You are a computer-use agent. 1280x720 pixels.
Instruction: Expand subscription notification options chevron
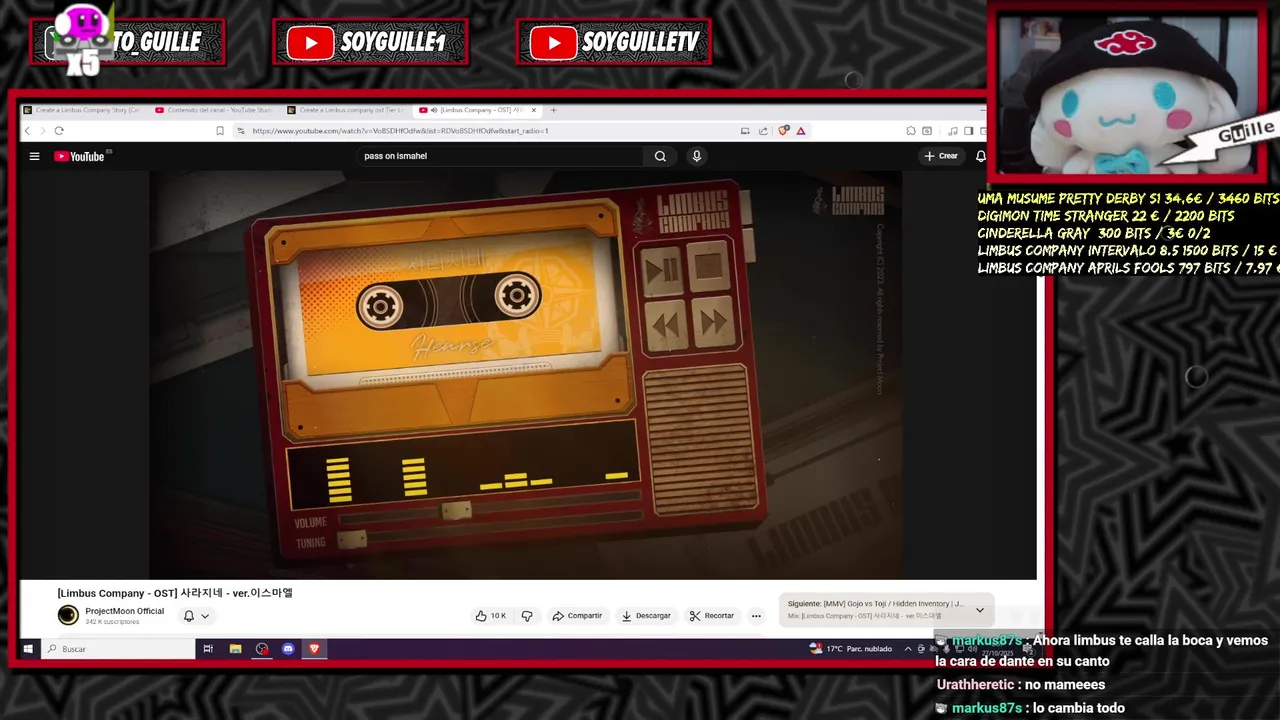click(x=205, y=616)
